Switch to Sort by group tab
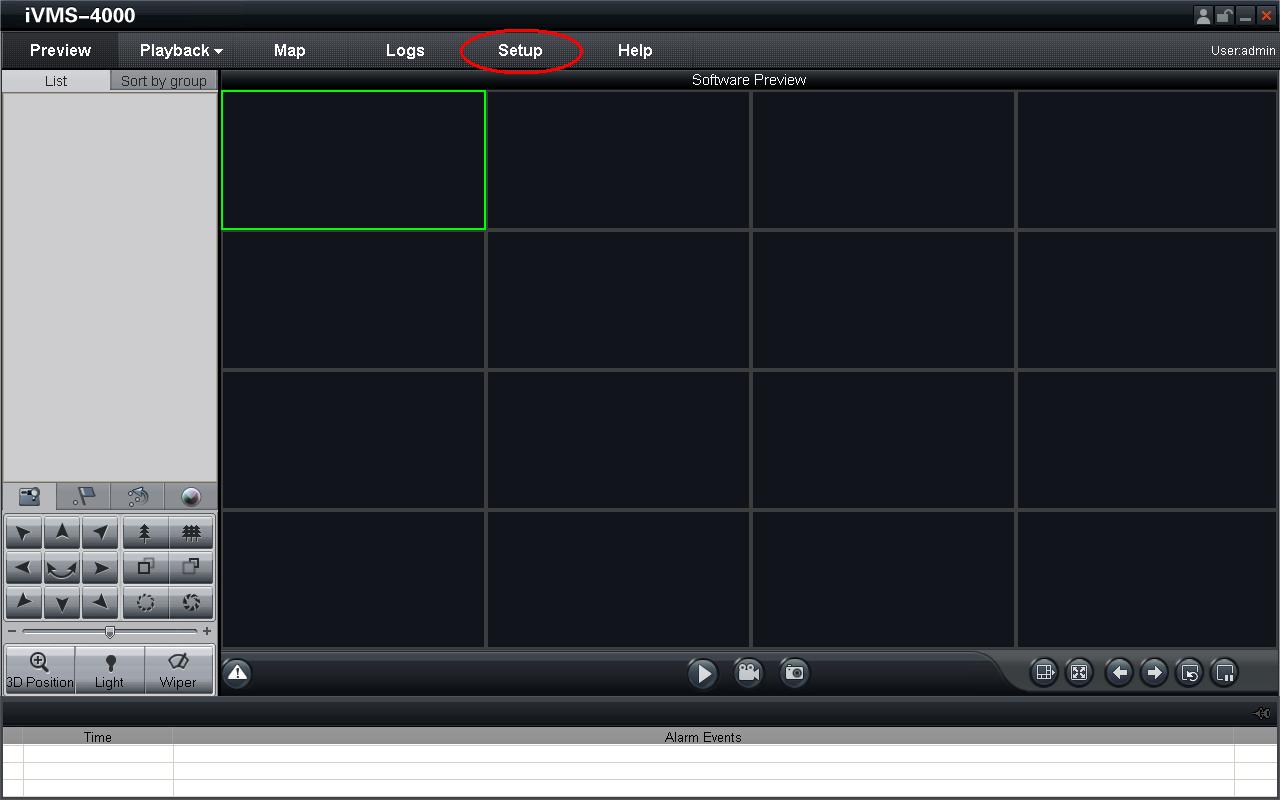This screenshot has width=1280, height=800. tap(164, 81)
